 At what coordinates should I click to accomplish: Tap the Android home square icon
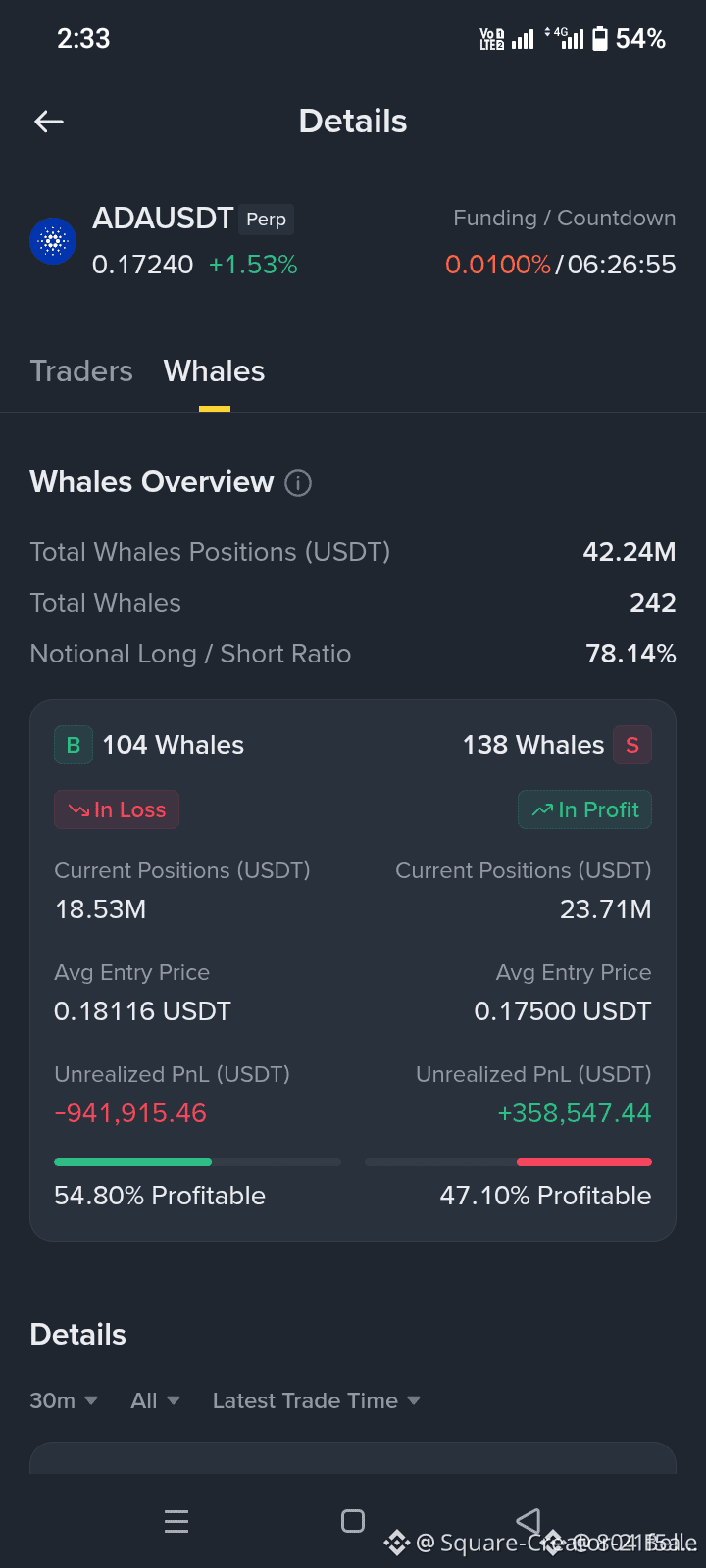click(x=353, y=1521)
